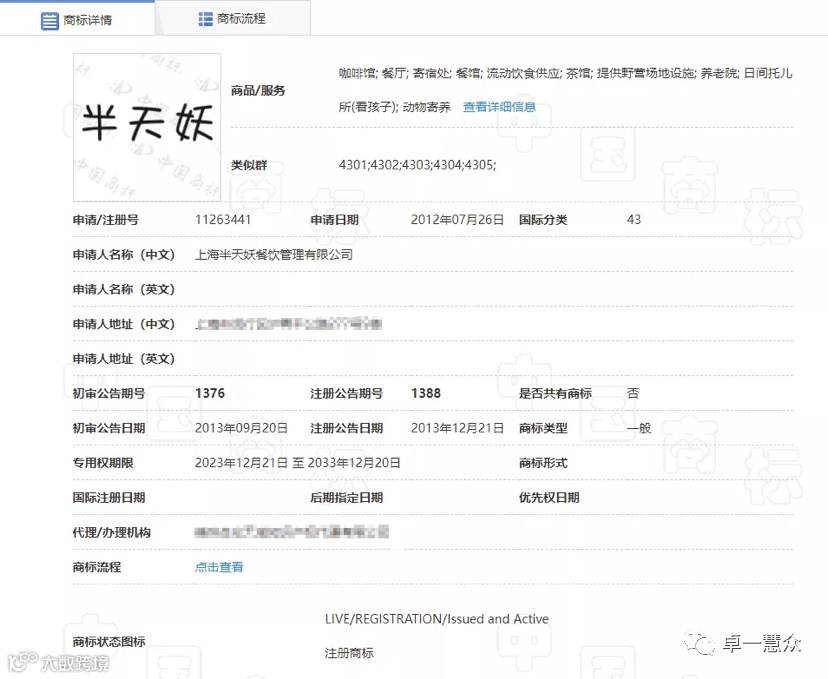Select the blurred agency name value
828x679 pixels.
click(x=291, y=532)
